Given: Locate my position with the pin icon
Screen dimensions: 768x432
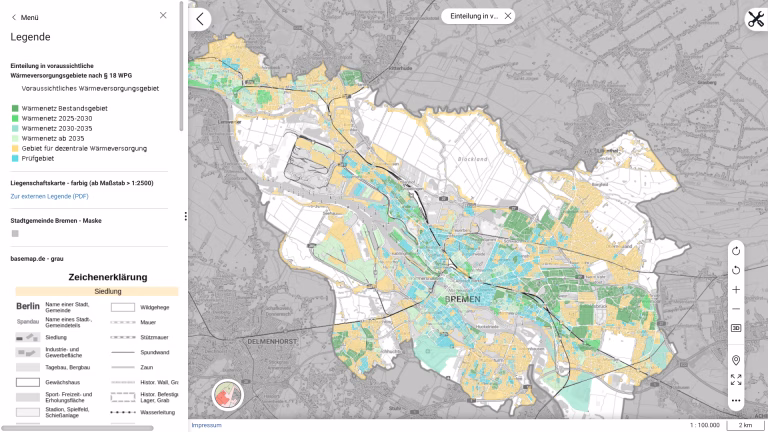Looking at the screenshot, I should pyautogui.click(x=736, y=359).
